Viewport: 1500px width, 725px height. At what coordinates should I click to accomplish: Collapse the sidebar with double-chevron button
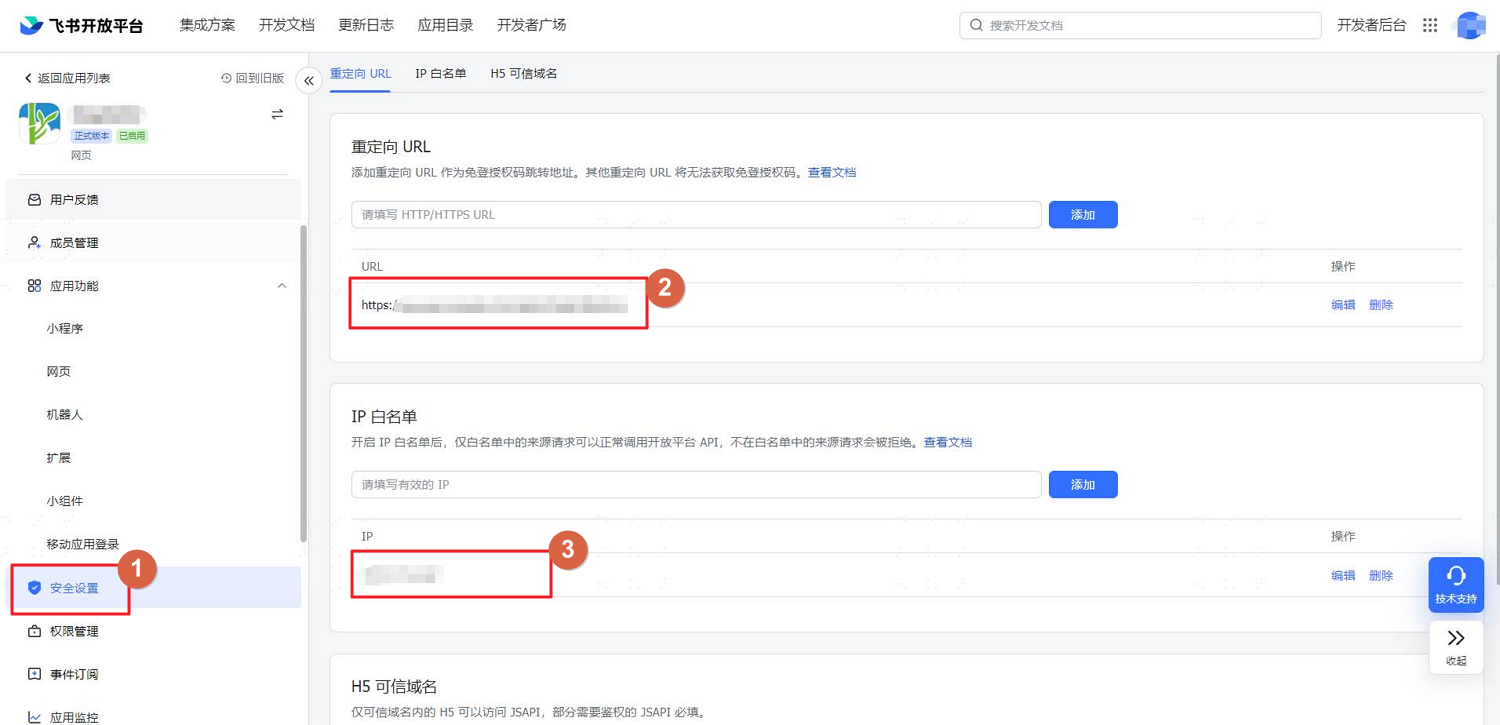click(x=309, y=81)
